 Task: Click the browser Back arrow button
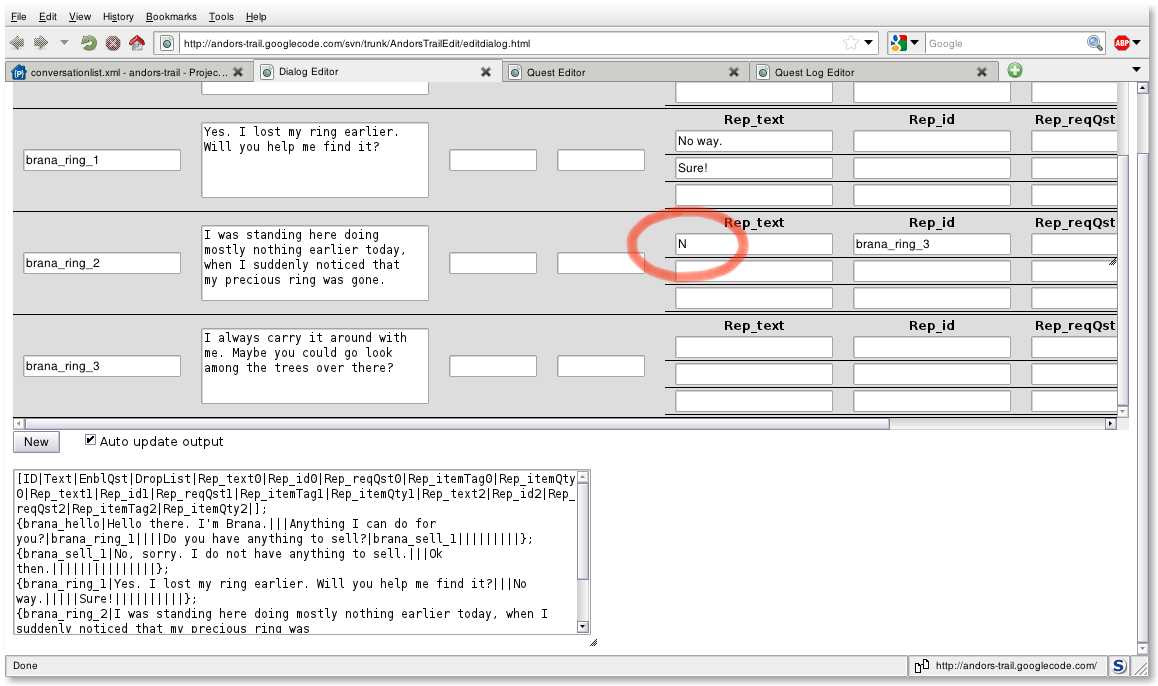pos(16,43)
